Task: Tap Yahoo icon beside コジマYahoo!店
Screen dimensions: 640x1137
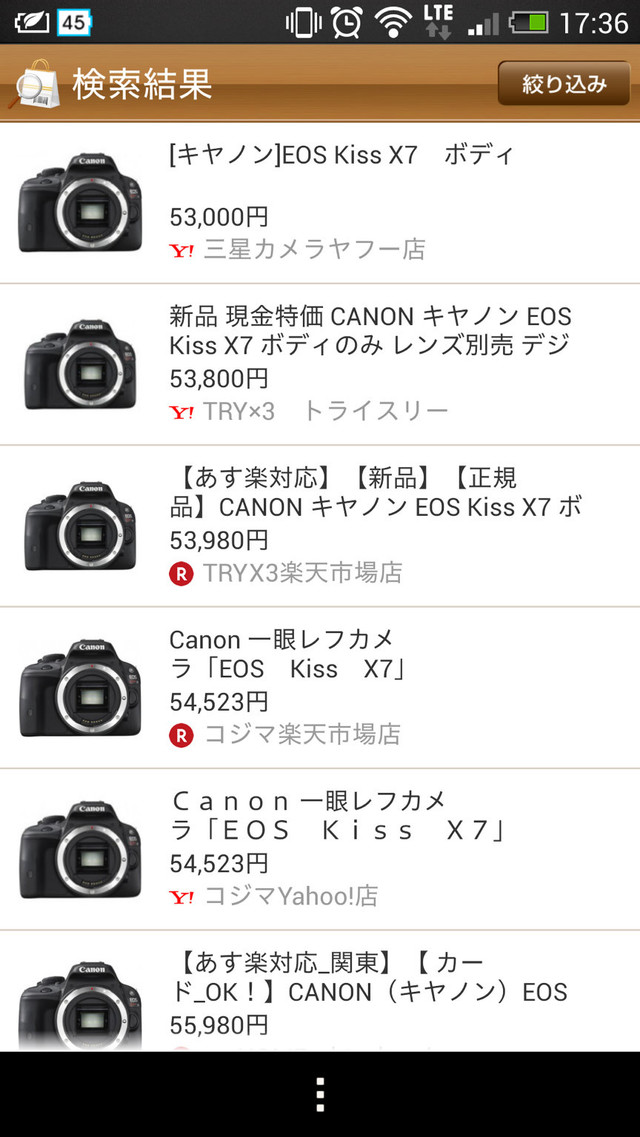Action: [x=182, y=897]
